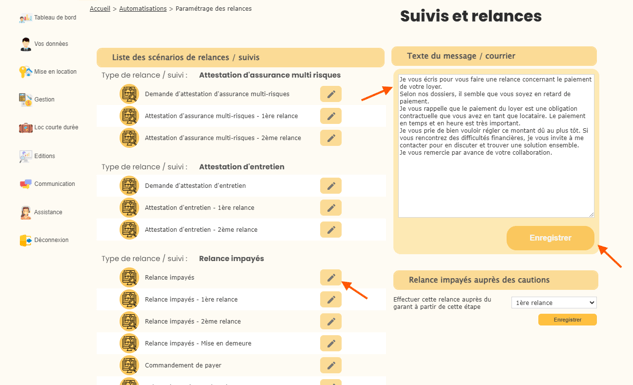
Task: Edit 'Attestation d'assurance multi-risques - 2ème relance'
Action: (331, 138)
